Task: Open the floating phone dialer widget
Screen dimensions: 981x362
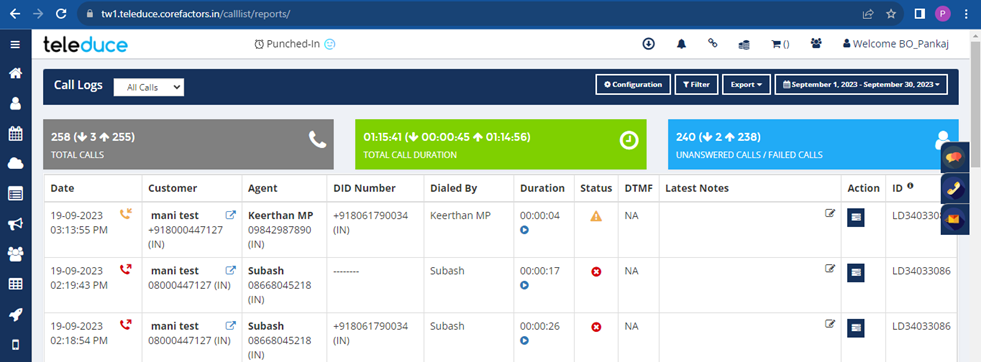Action: tap(954, 188)
